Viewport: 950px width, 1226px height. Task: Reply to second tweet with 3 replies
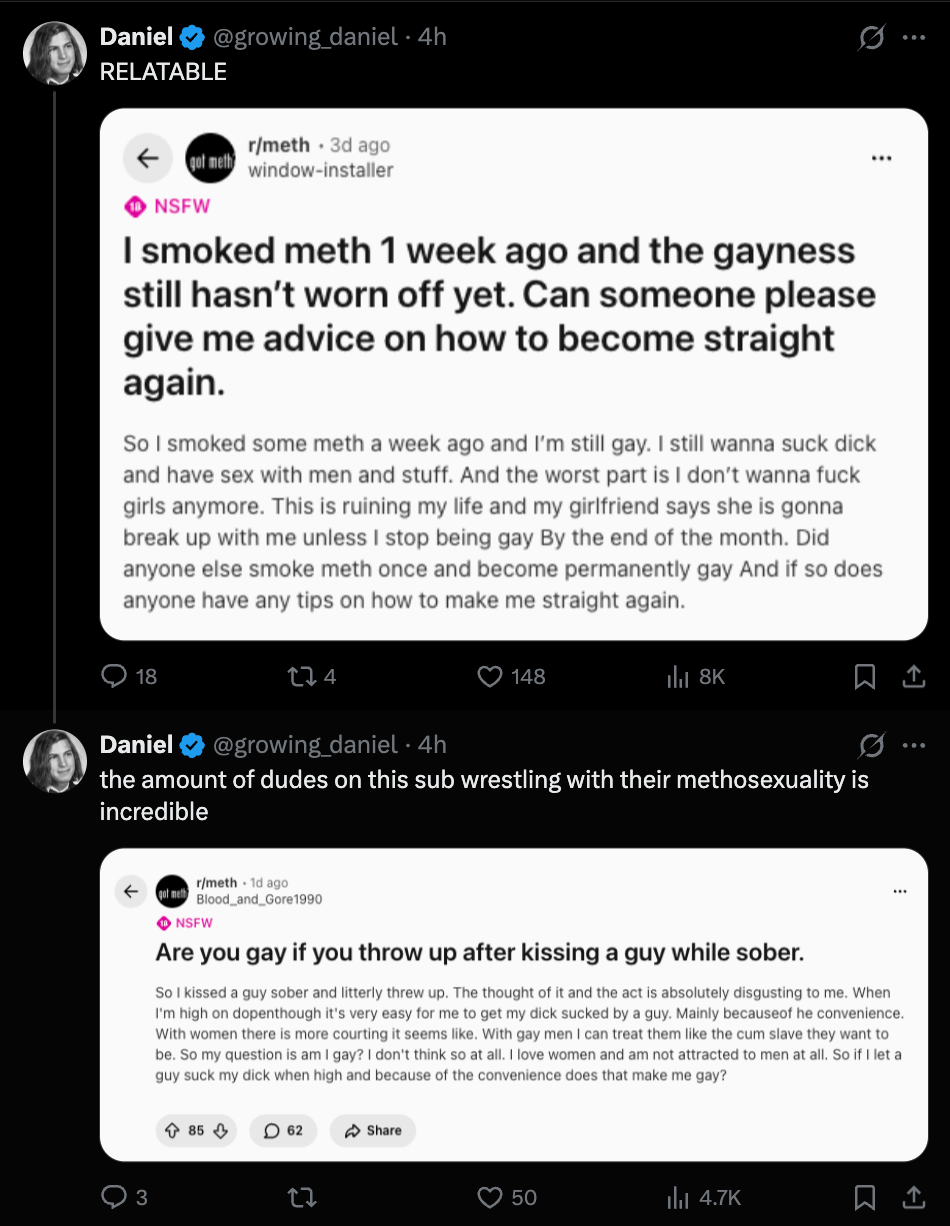125,1197
